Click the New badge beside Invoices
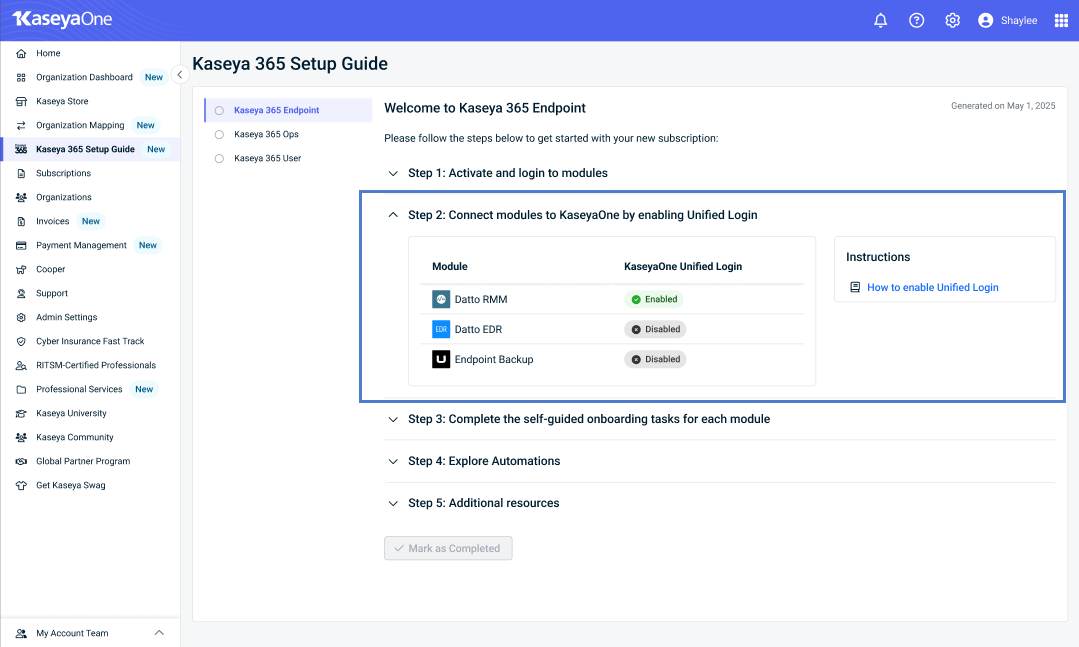 91,222
